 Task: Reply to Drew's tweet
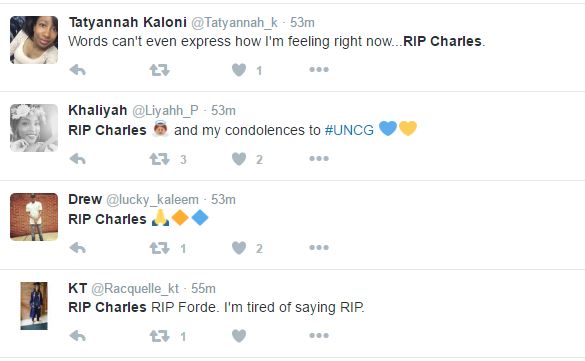pos(78,248)
